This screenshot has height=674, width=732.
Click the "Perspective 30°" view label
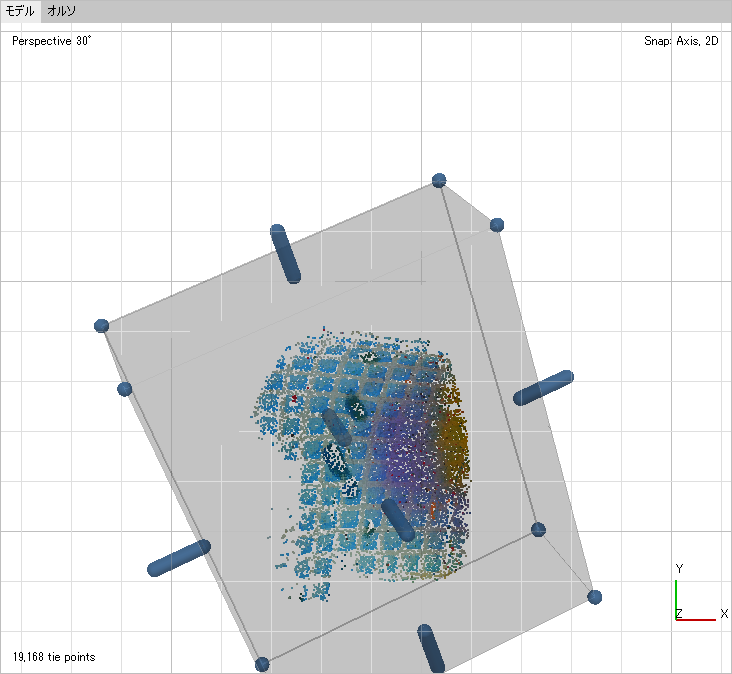pyautogui.click(x=51, y=41)
